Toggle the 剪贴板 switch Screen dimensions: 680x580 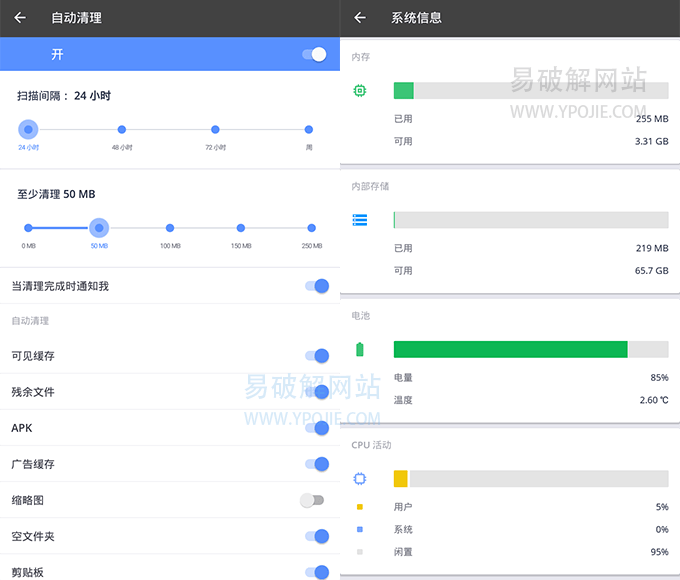pyautogui.click(x=317, y=572)
